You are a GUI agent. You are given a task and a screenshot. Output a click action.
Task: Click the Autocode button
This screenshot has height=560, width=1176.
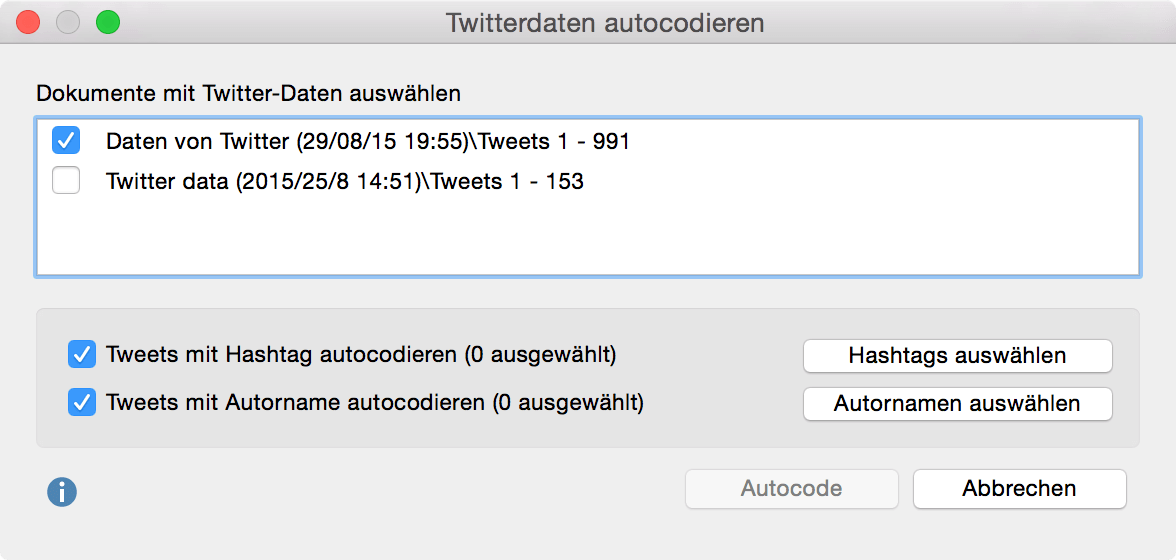pyautogui.click(x=791, y=489)
